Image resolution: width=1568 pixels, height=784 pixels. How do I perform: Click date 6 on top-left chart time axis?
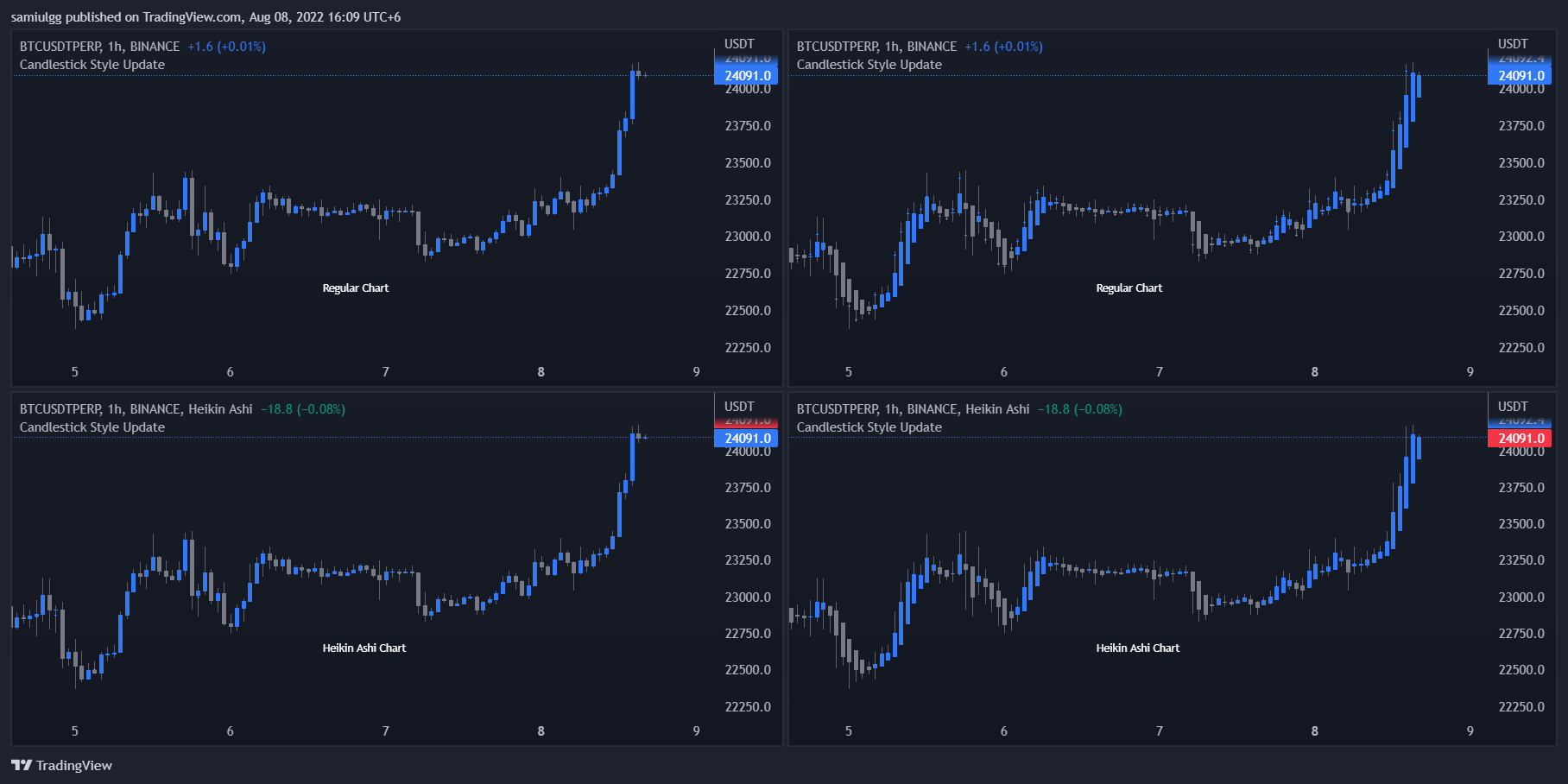click(231, 372)
